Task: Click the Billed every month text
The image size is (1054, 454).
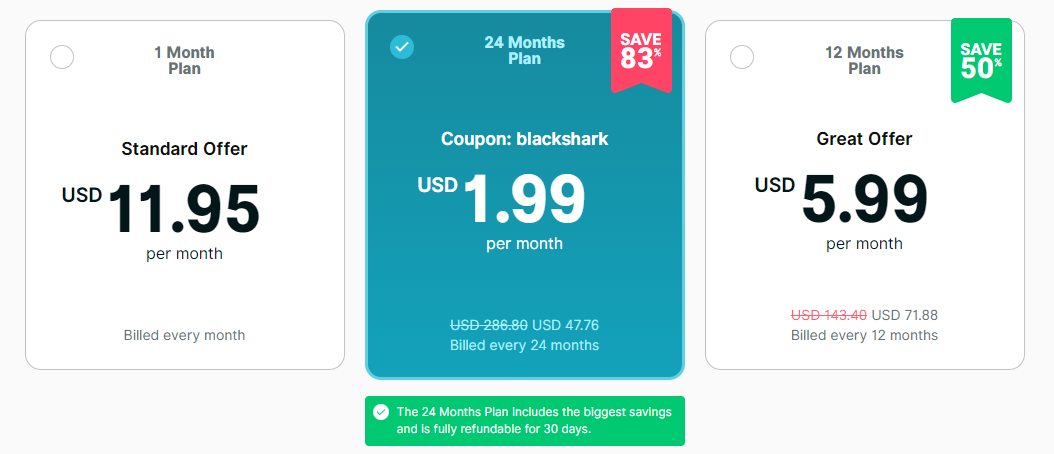Action: (x=184, y=335)
